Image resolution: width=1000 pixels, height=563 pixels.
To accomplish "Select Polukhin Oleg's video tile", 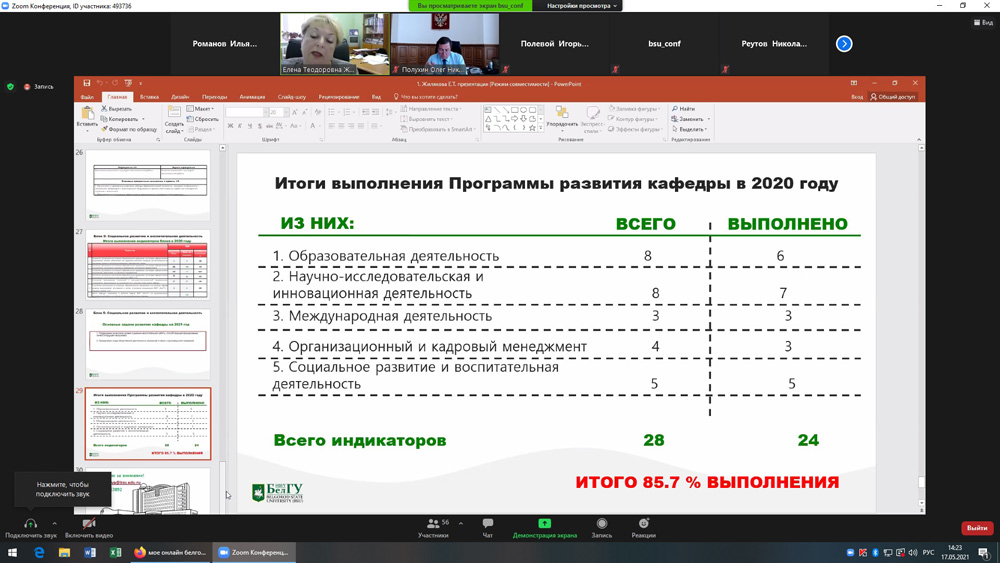I will [x=445, y=44].
